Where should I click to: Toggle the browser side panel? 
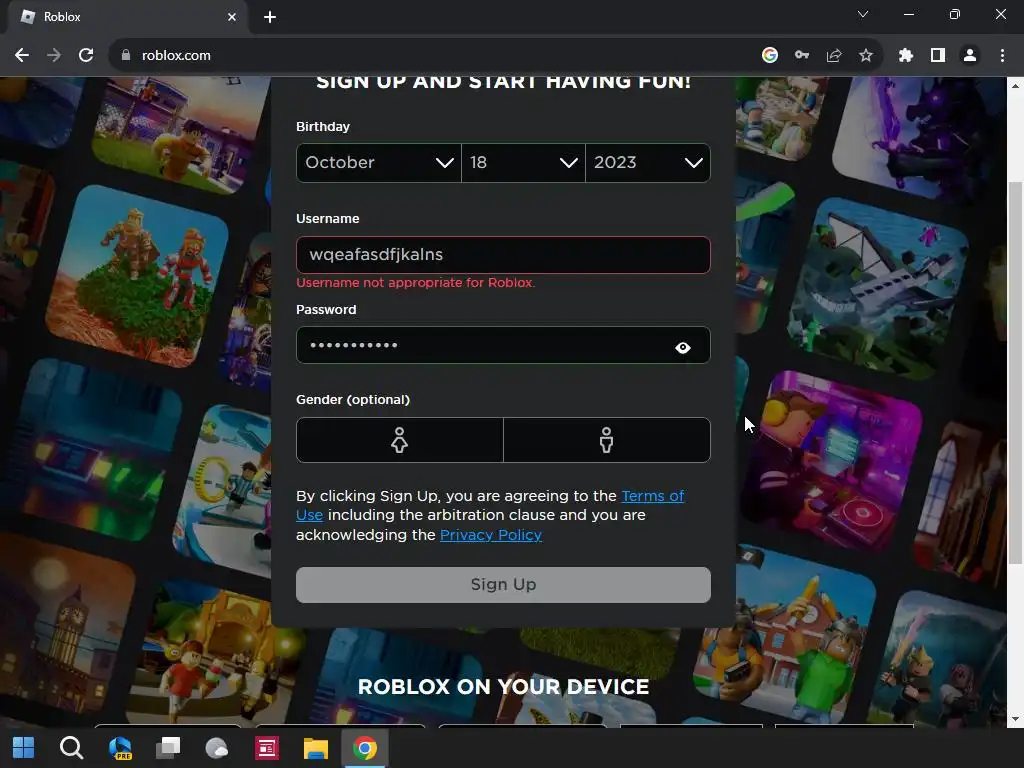point(938,56)
